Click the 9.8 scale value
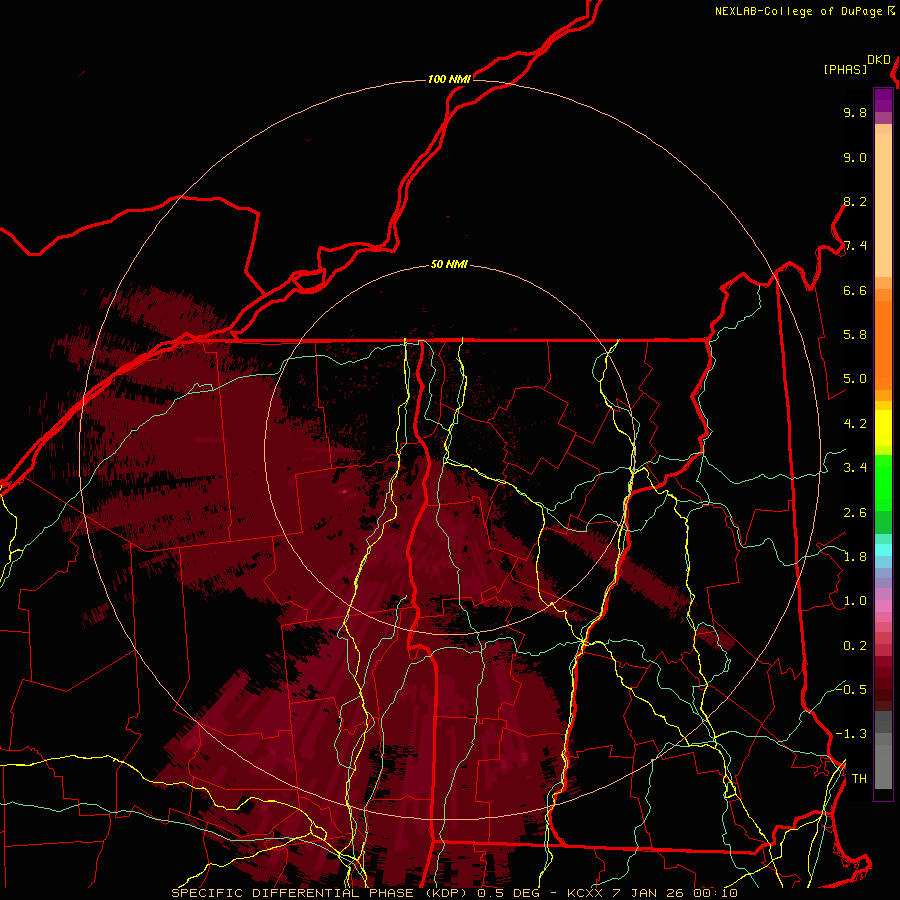The width and height of the screenshot is (900, 900). pyautogui.click(x=855, y=112)
